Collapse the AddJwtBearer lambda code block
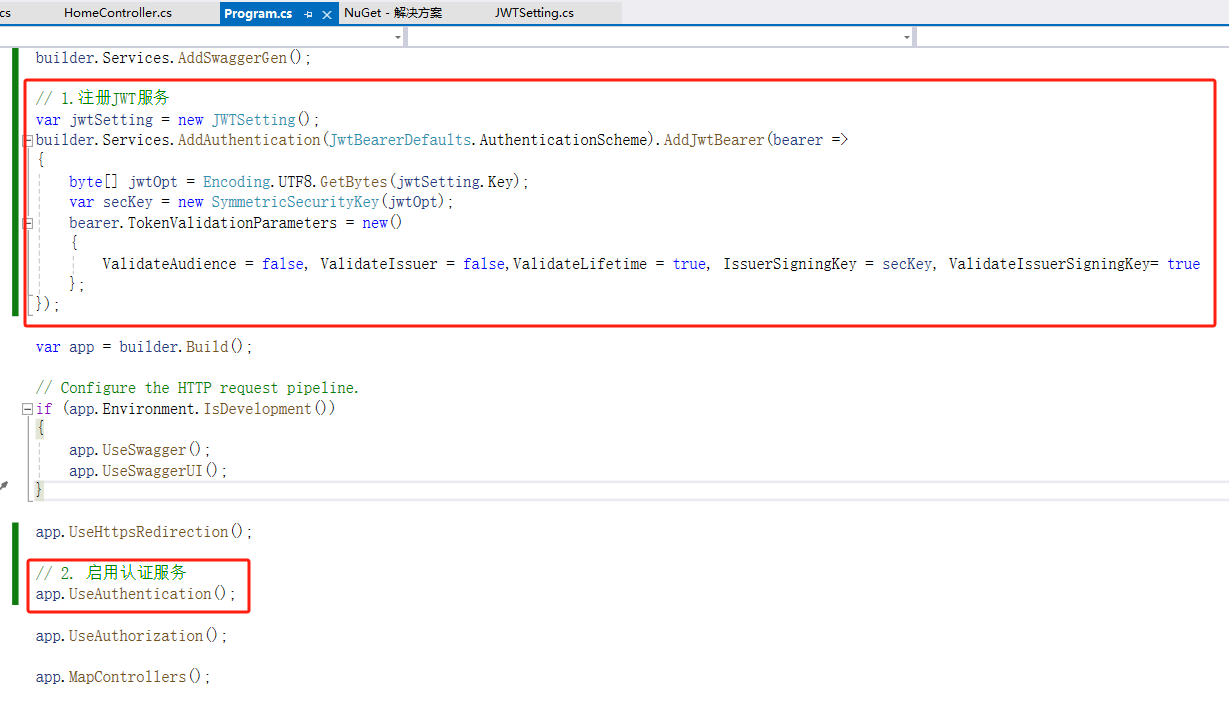1229x705 pixels. click(x=27, y=139)
